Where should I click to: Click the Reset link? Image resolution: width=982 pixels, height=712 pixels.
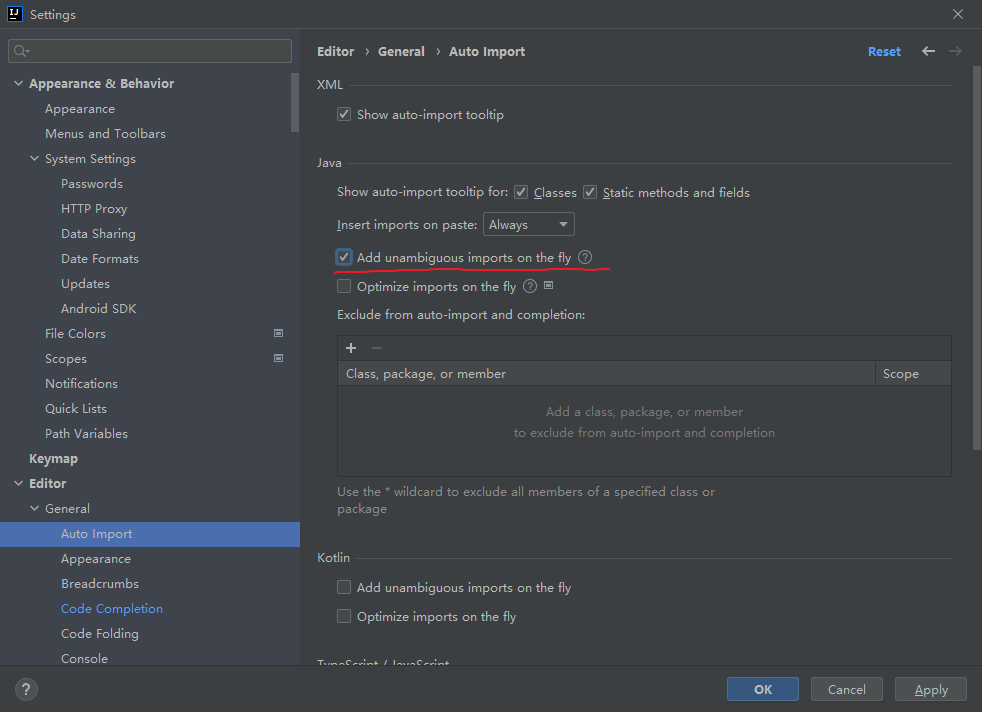coord(884,52)
